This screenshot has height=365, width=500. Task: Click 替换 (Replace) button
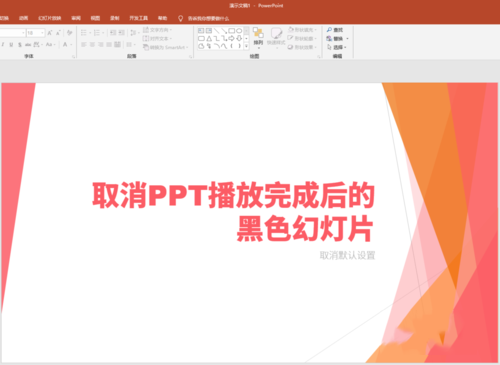pyautogui.click(x=337, y=39)
